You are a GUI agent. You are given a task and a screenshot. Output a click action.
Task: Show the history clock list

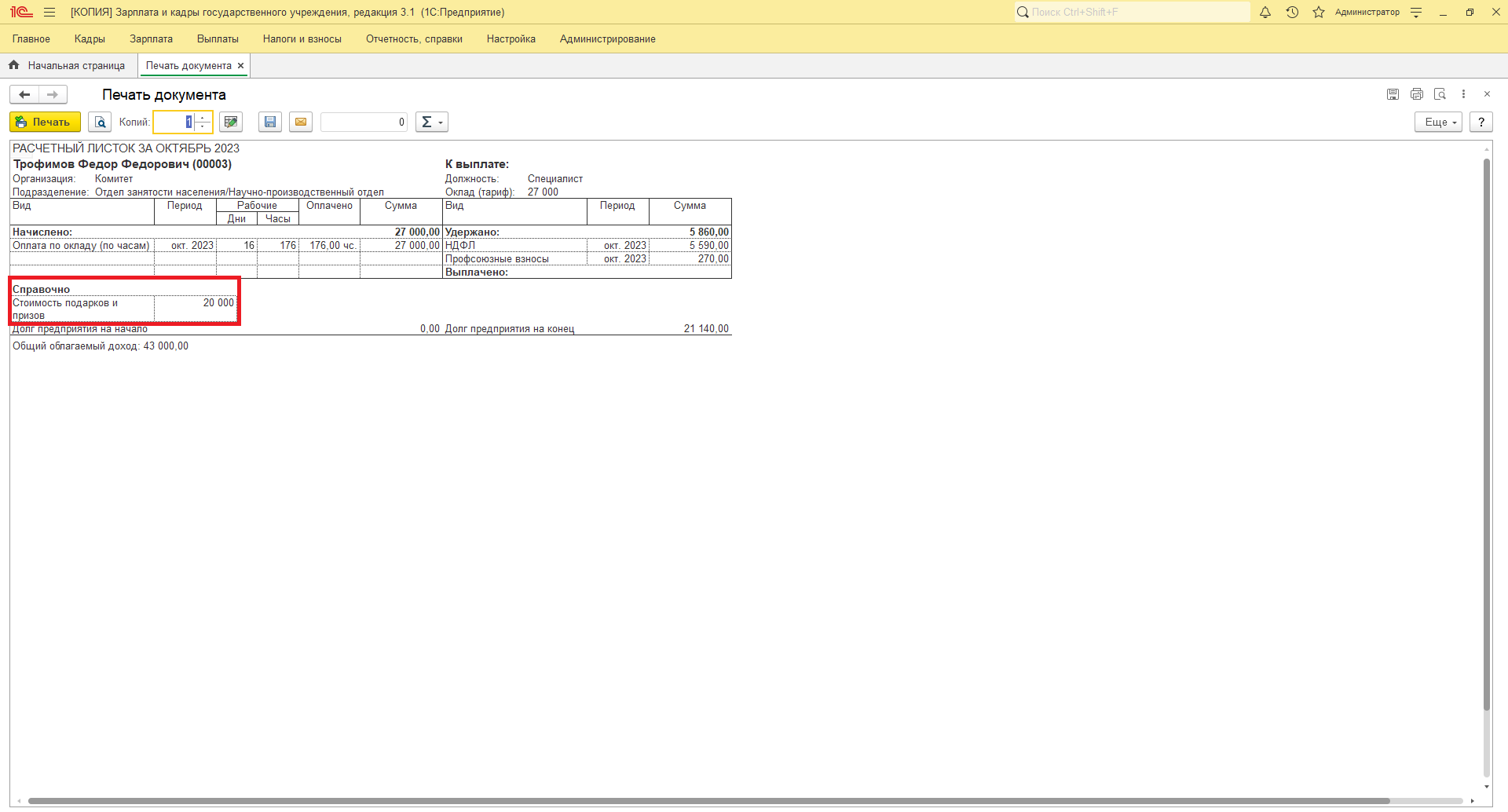(1292, 12)
